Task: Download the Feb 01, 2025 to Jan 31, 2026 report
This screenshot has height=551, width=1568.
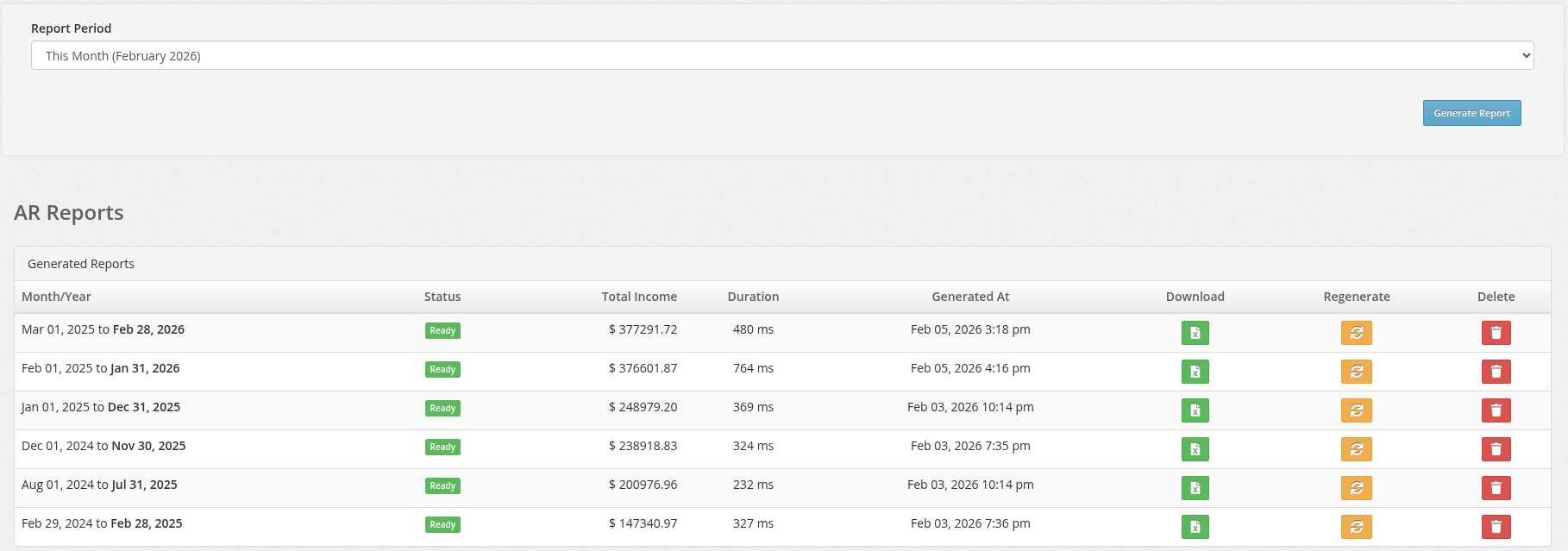Action: [x=1195, y=372]
